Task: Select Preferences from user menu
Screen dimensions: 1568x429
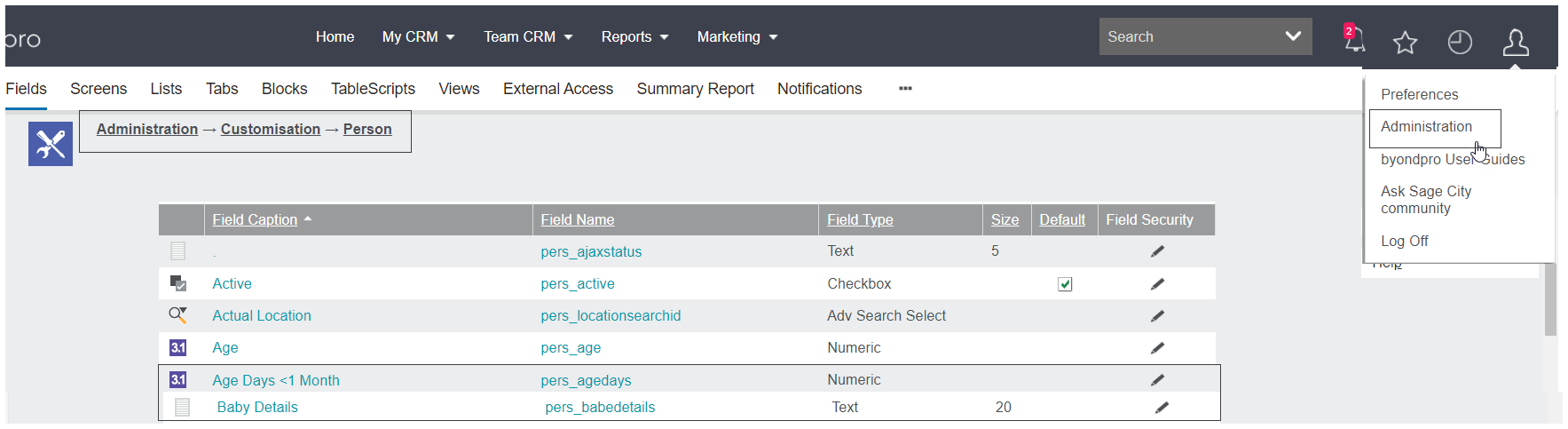Action: pyautogui.click(x=1419, y=94)
